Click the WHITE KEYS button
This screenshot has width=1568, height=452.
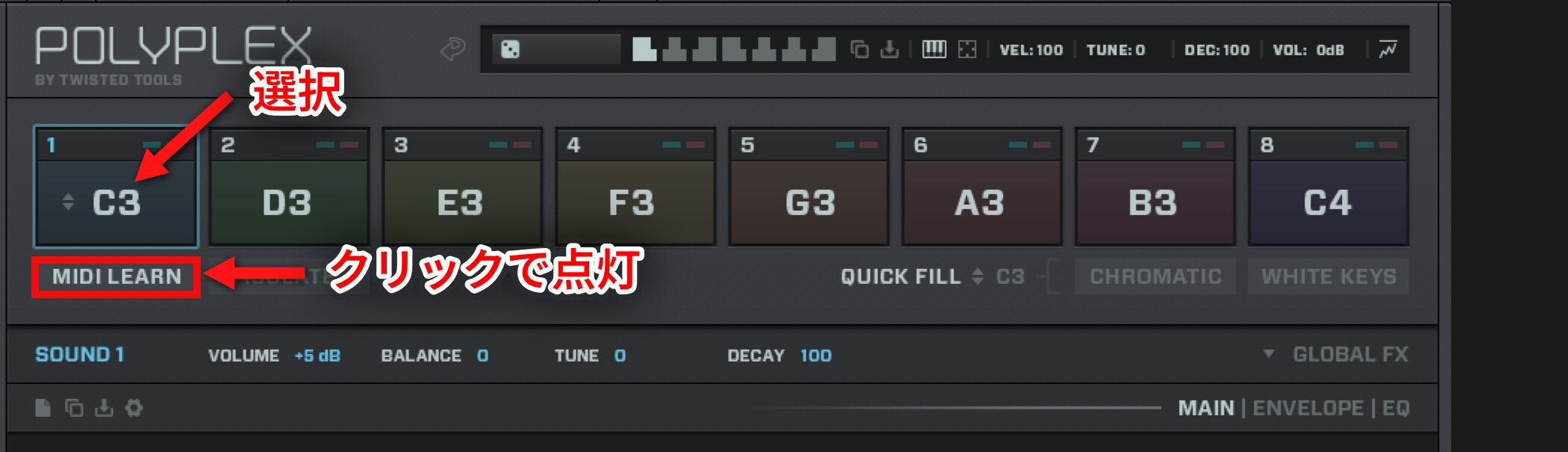[1328, 276]
